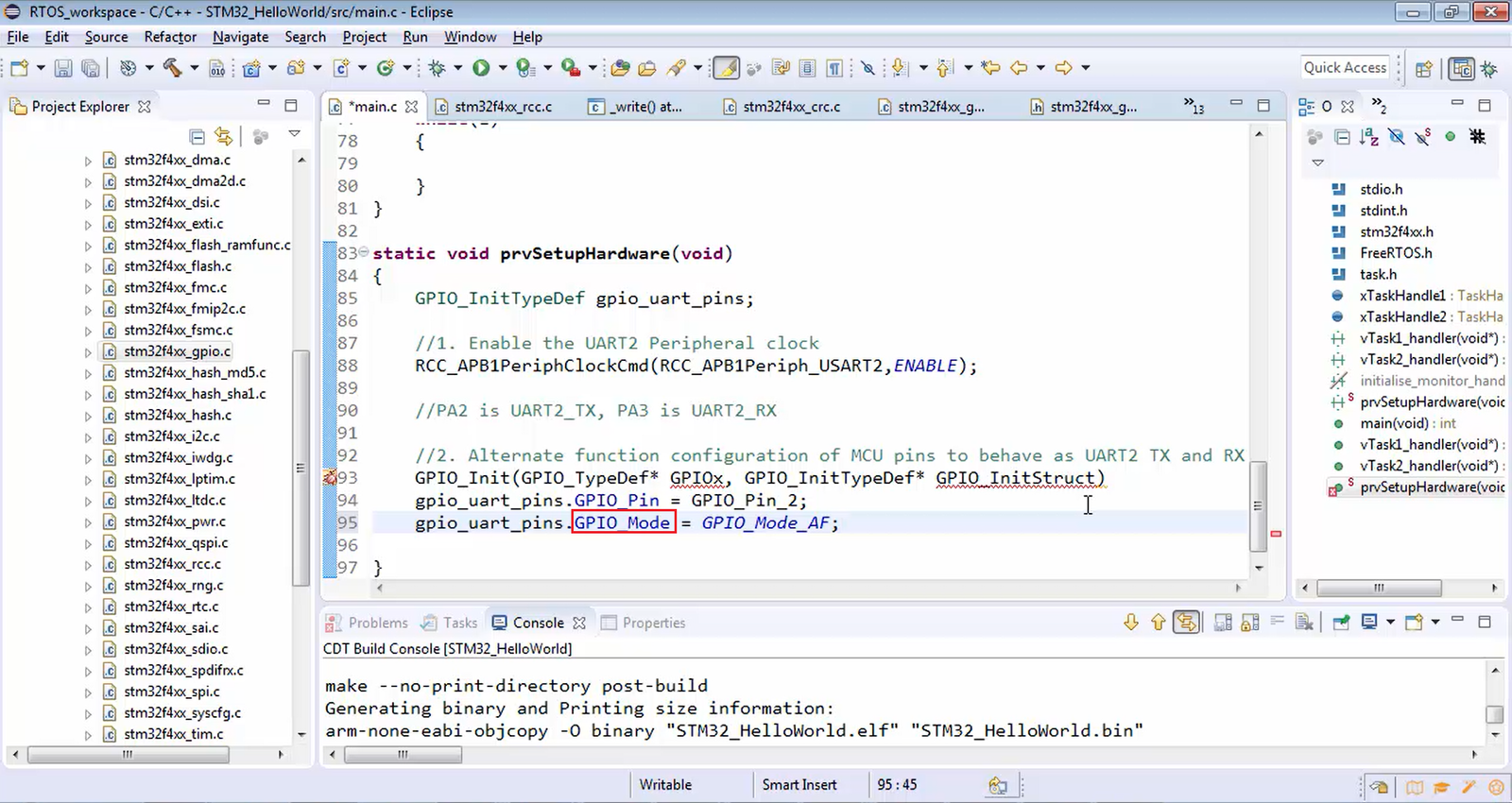Screen dimensions: 1512x803
Task: Click the Save All toolbar icon
Action: (x=91, y=68)
